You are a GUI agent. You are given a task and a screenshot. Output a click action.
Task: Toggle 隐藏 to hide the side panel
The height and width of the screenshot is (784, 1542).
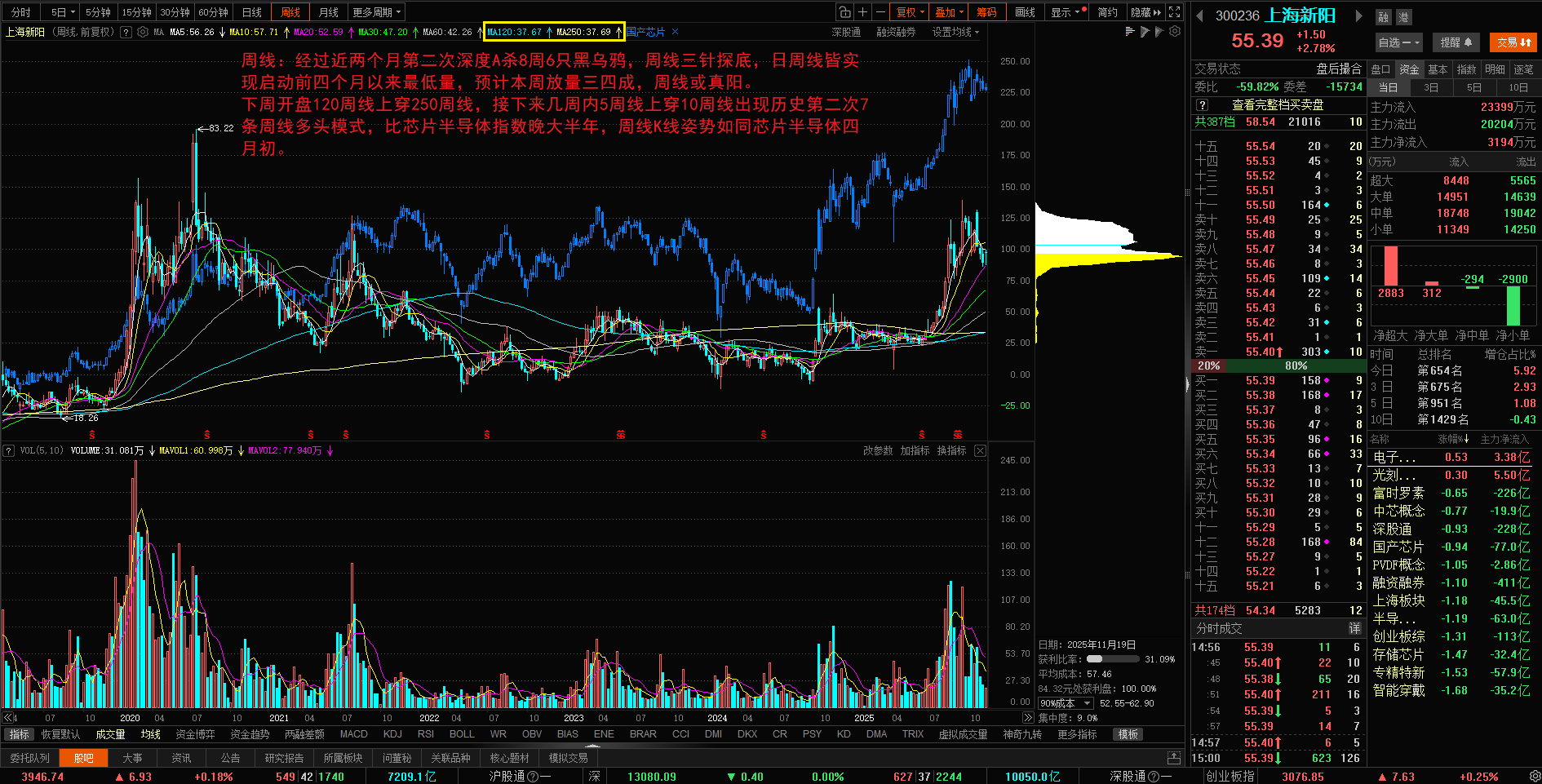coord(1145,12)
